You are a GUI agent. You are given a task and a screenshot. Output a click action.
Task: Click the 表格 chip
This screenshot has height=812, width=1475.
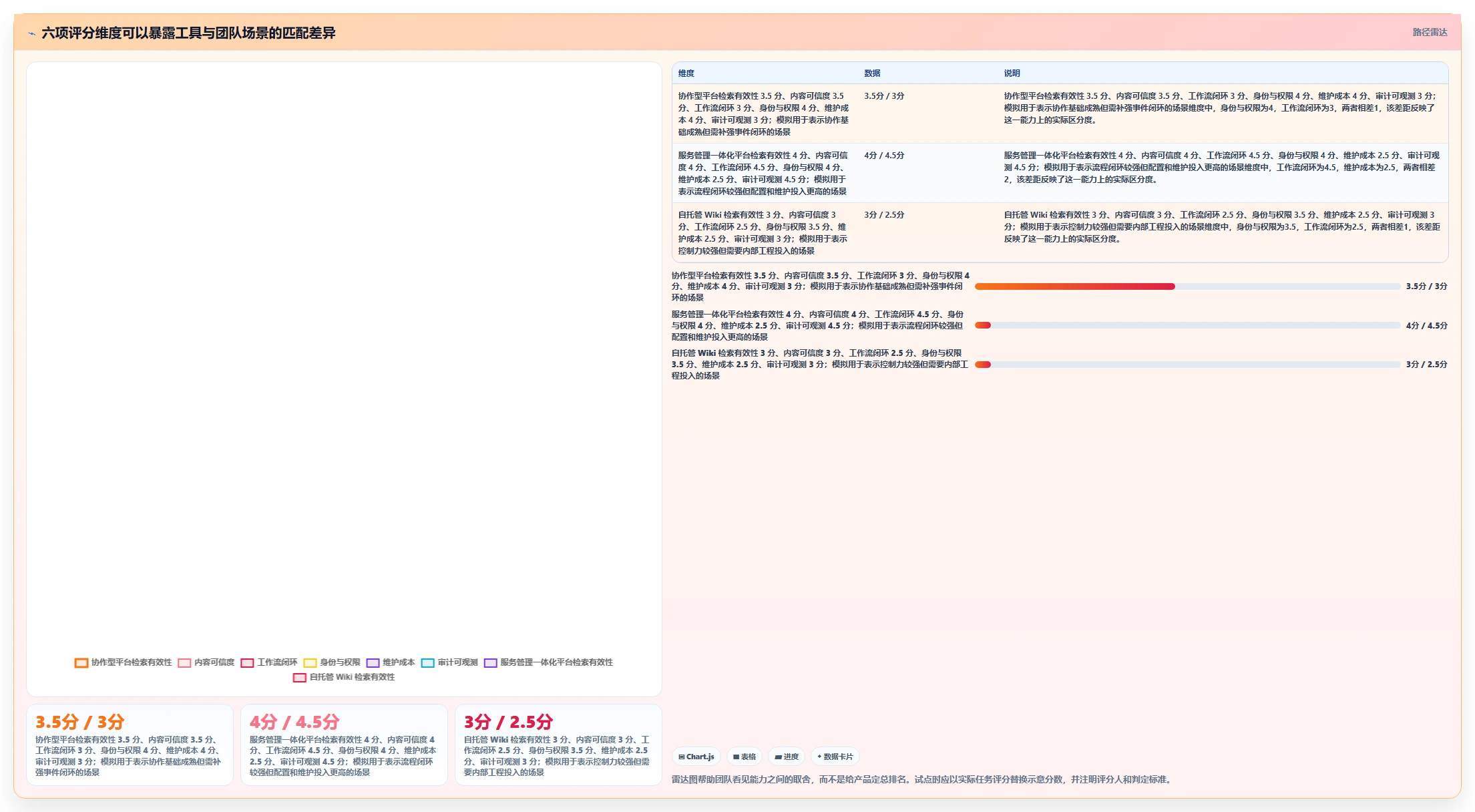(x=744, y=757)
